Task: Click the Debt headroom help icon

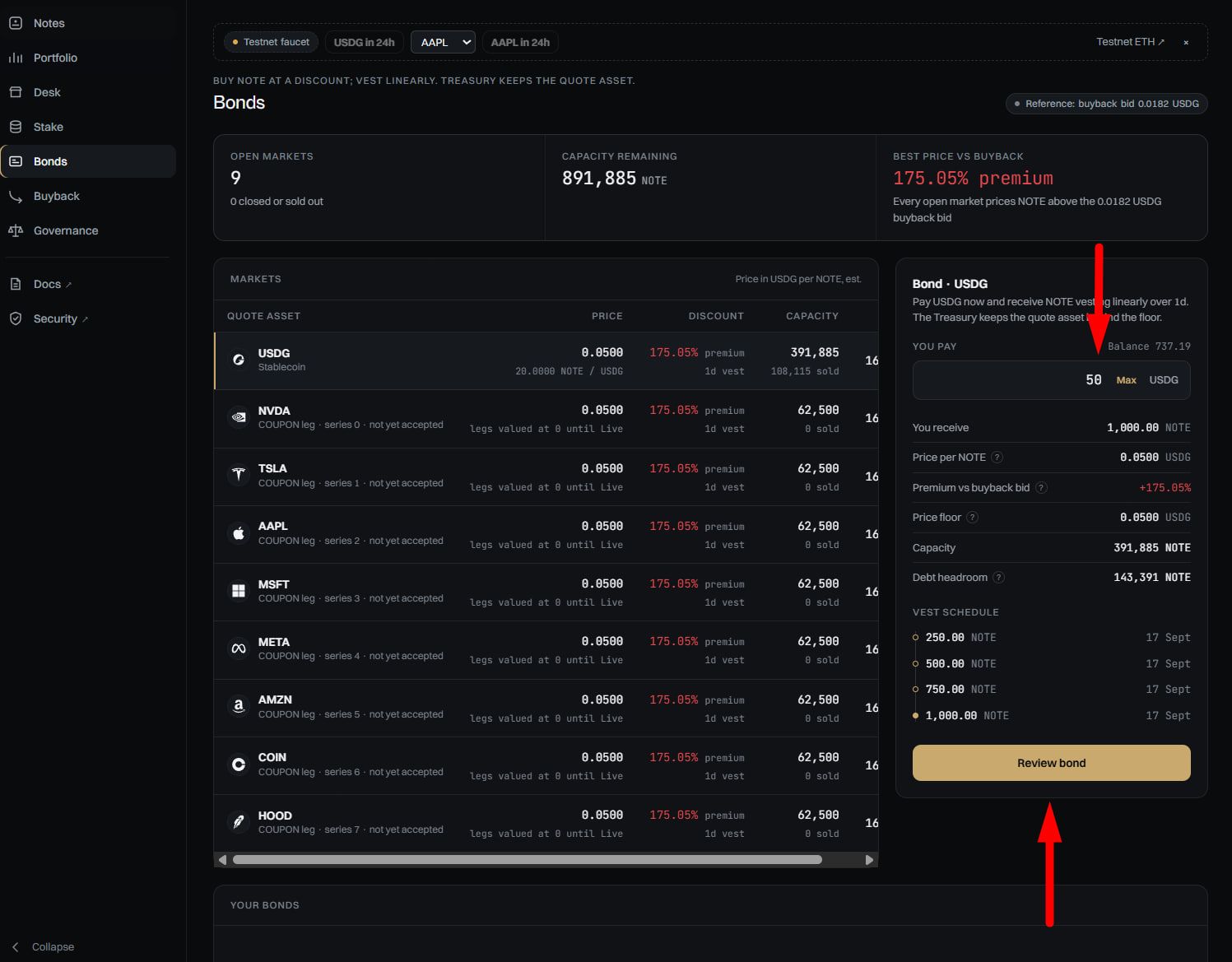Action: tap(998, 578)
